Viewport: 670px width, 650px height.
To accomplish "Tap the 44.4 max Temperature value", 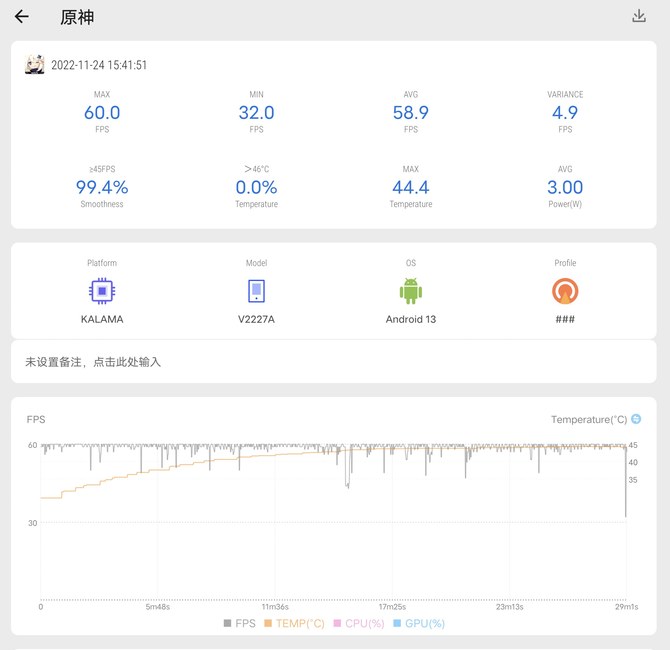I will [x=411, y=187].
